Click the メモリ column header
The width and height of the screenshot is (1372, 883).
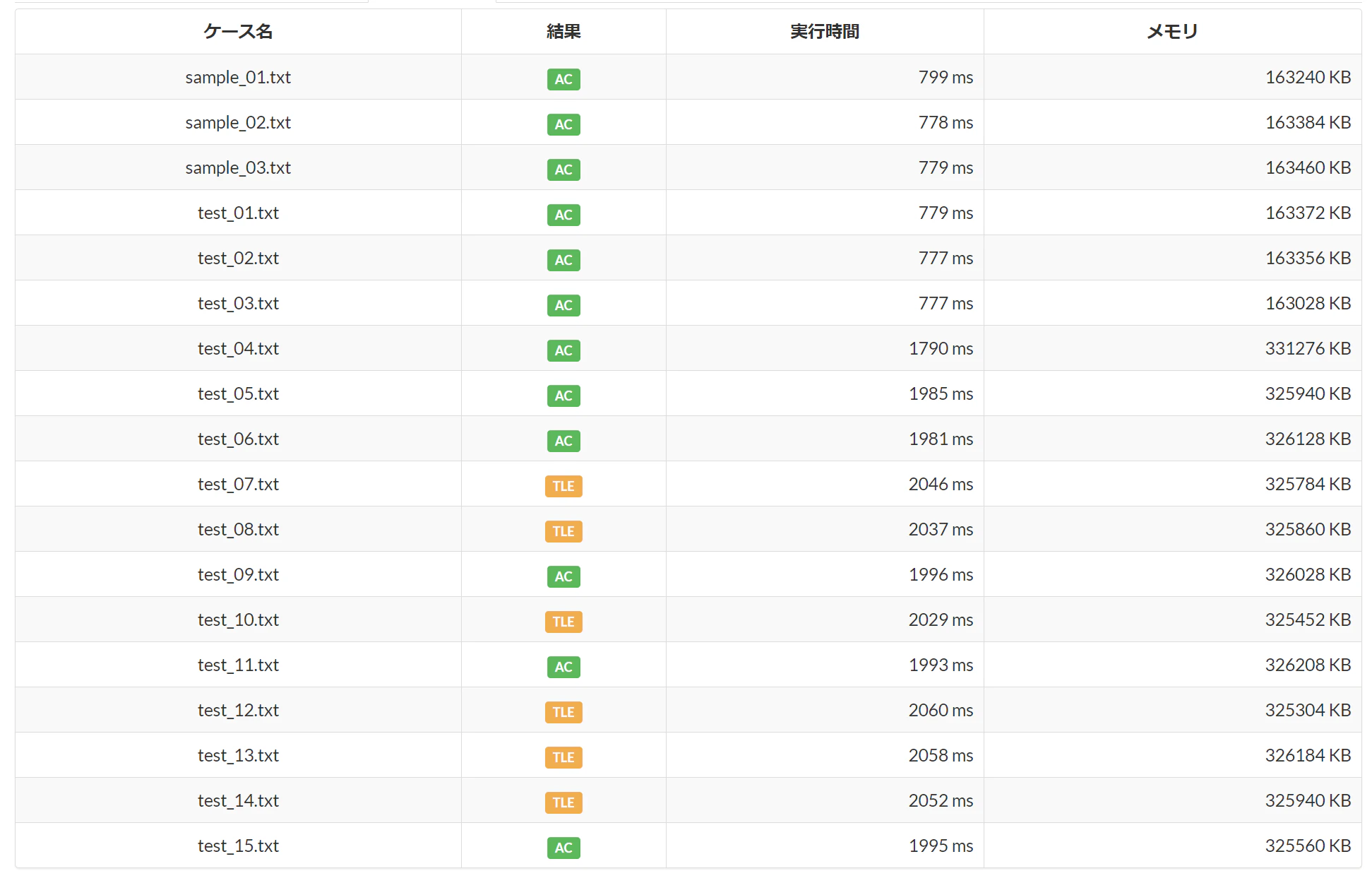tap(1172, 32)
